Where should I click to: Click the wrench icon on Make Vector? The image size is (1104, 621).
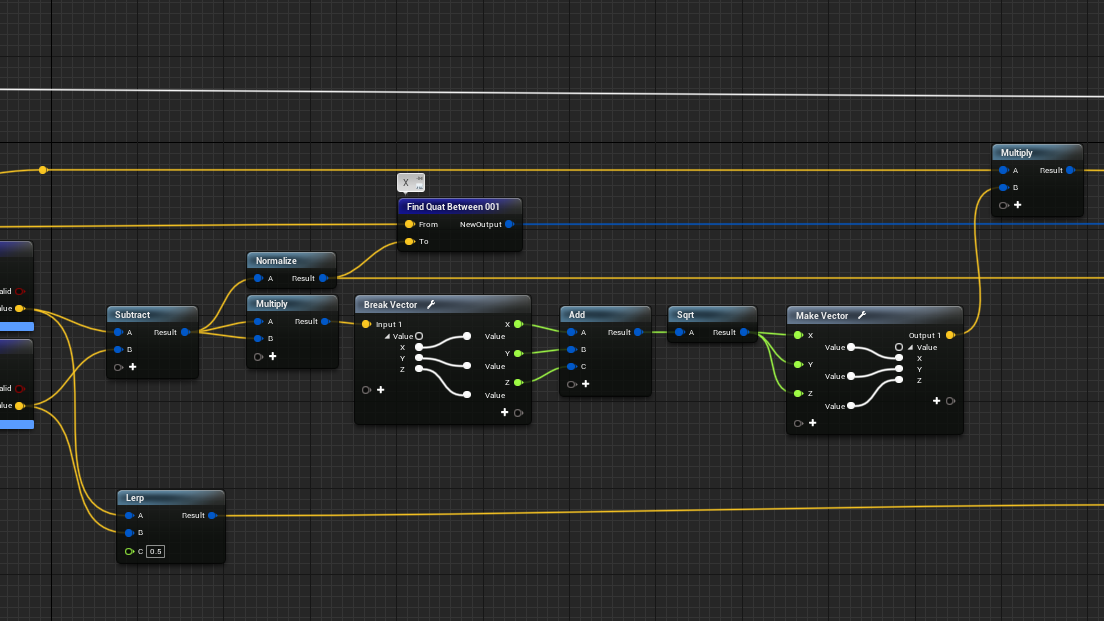[862, 316]
